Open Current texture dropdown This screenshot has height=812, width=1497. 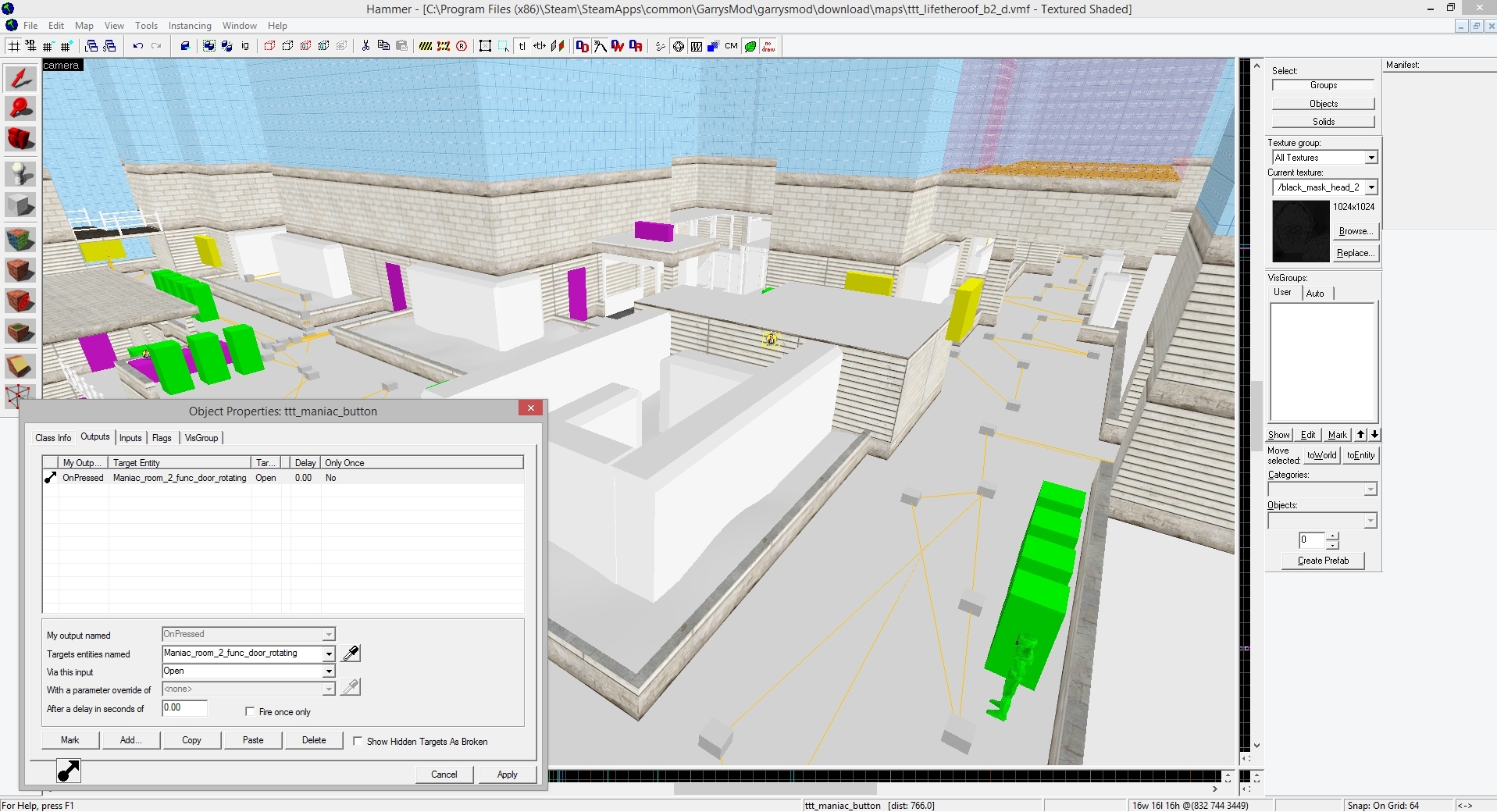click(x=1371, y=187)
